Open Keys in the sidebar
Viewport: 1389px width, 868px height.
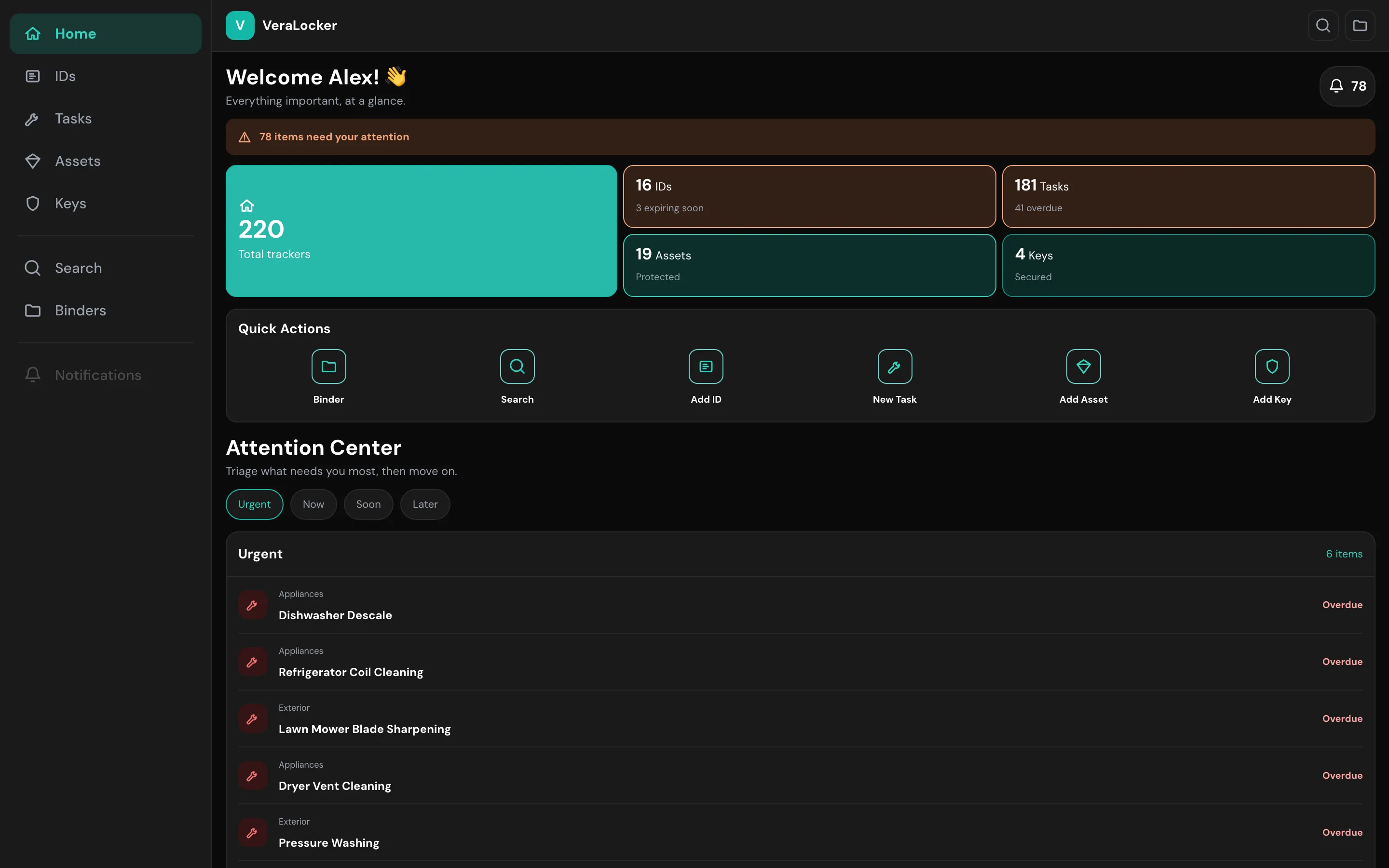pos(106,204)
